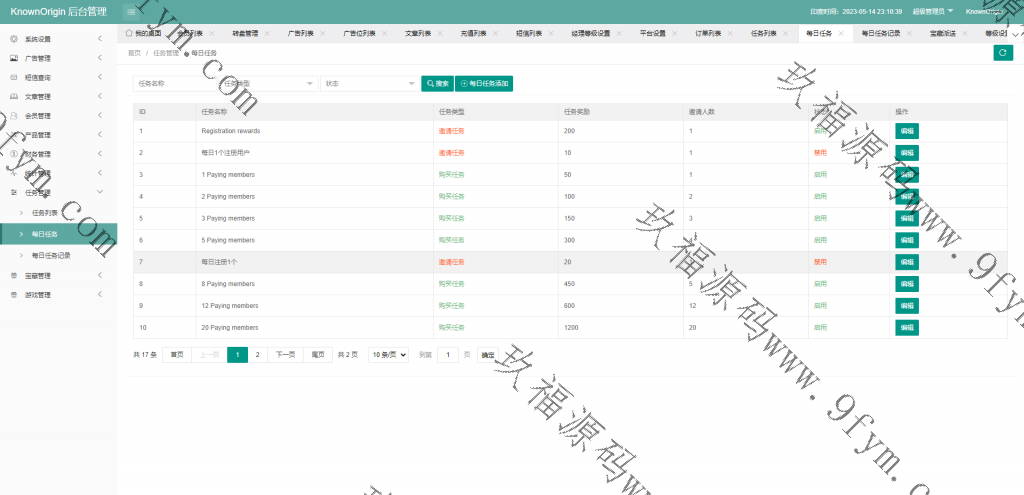
Task: Go to page 2 in pagination
Action: pyautogui.click(x=257, y=355)
